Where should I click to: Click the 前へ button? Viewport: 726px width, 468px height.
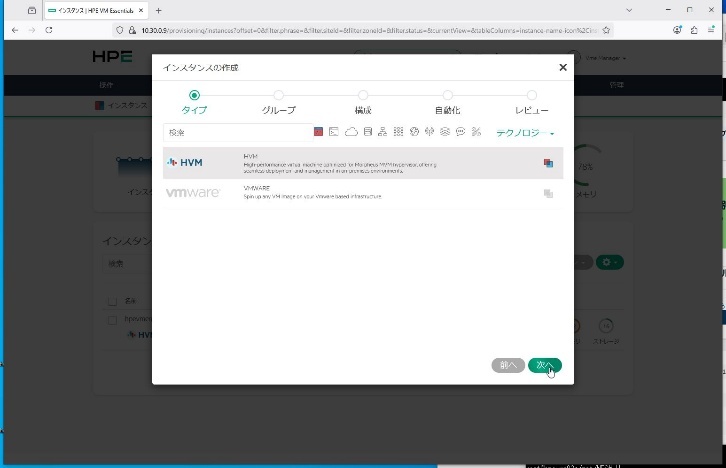(508, 365)
